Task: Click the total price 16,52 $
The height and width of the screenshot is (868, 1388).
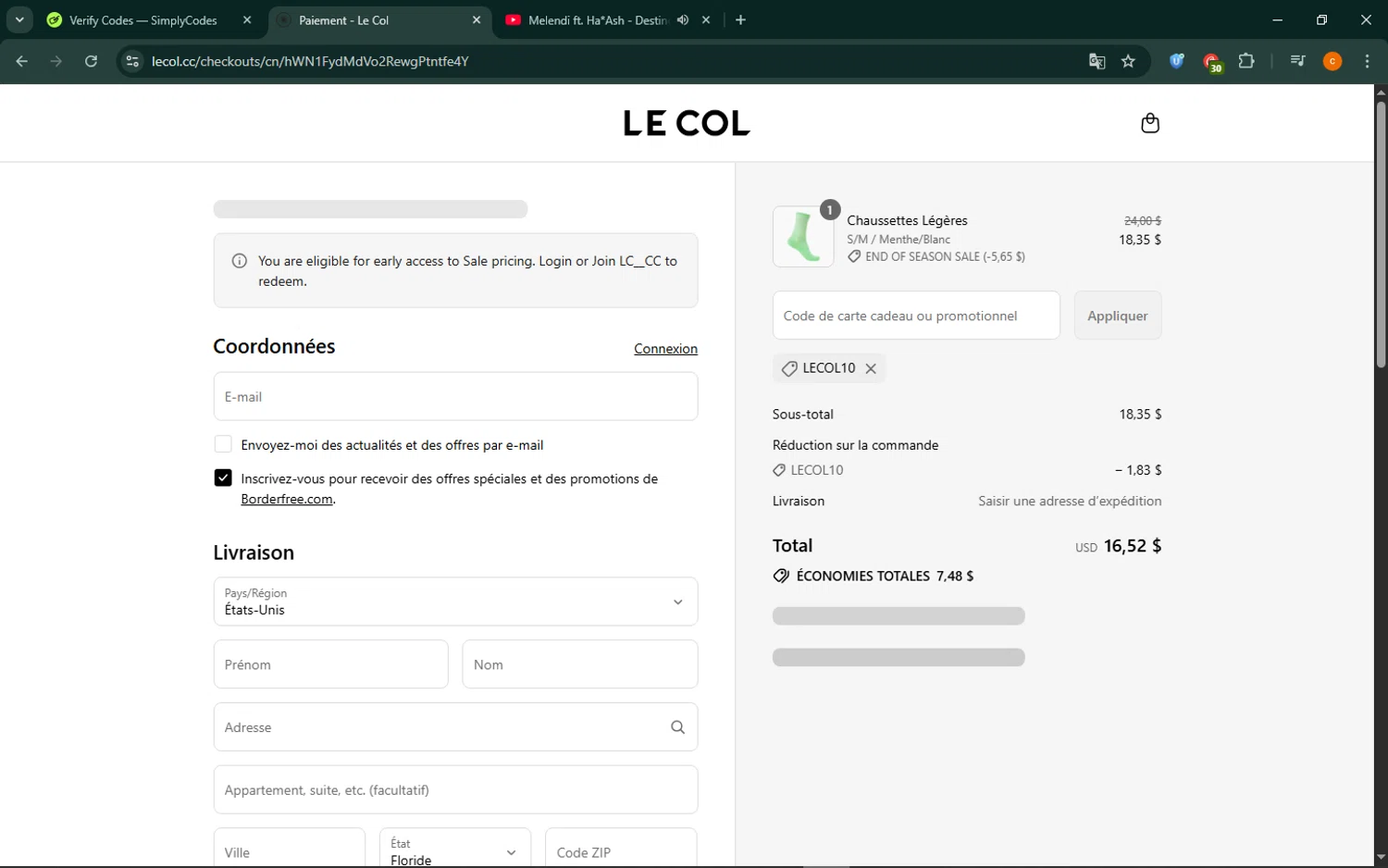Action: [1132, 546]
